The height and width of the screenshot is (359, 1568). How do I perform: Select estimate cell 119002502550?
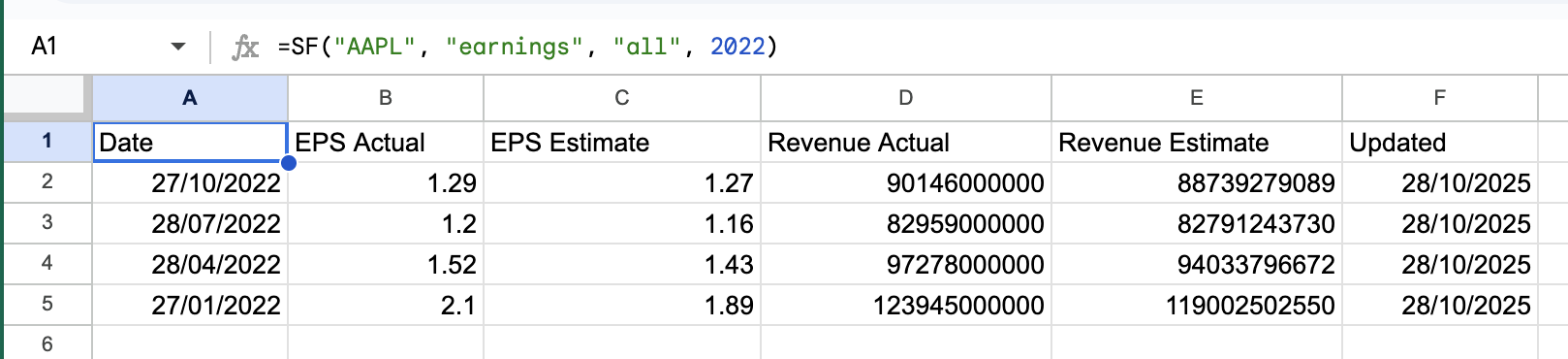tap(1197, 305)
